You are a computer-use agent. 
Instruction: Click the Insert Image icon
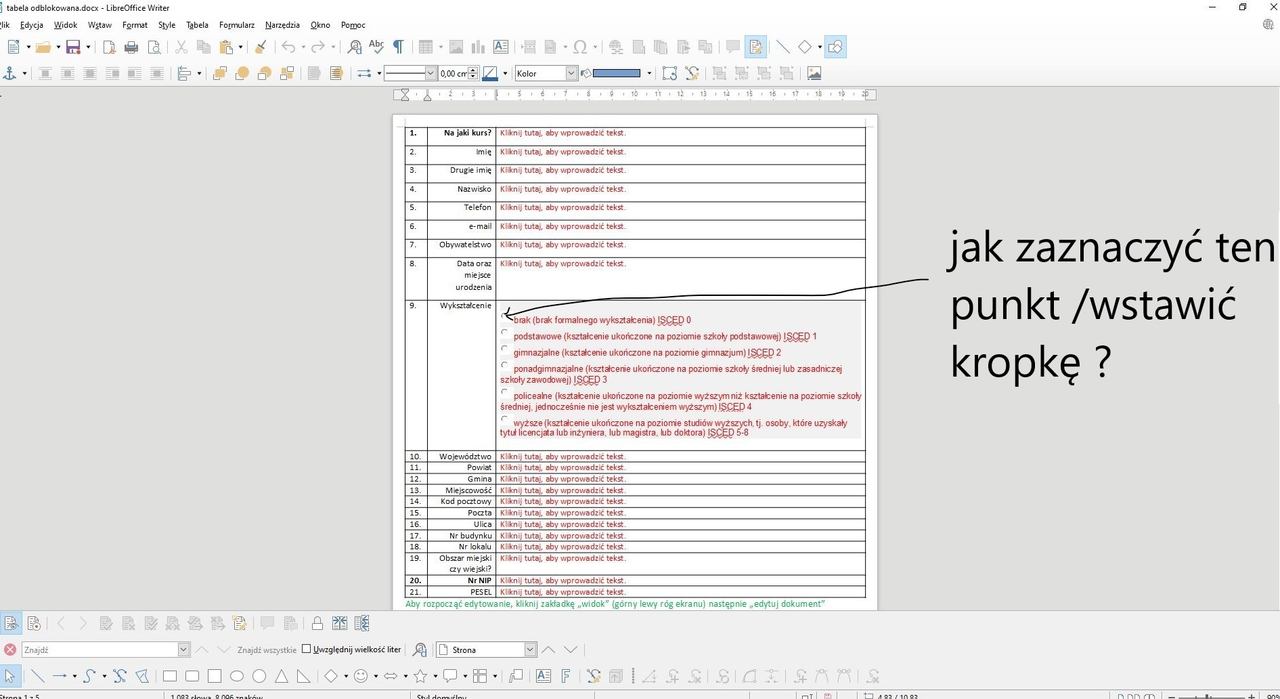[456, 47]
